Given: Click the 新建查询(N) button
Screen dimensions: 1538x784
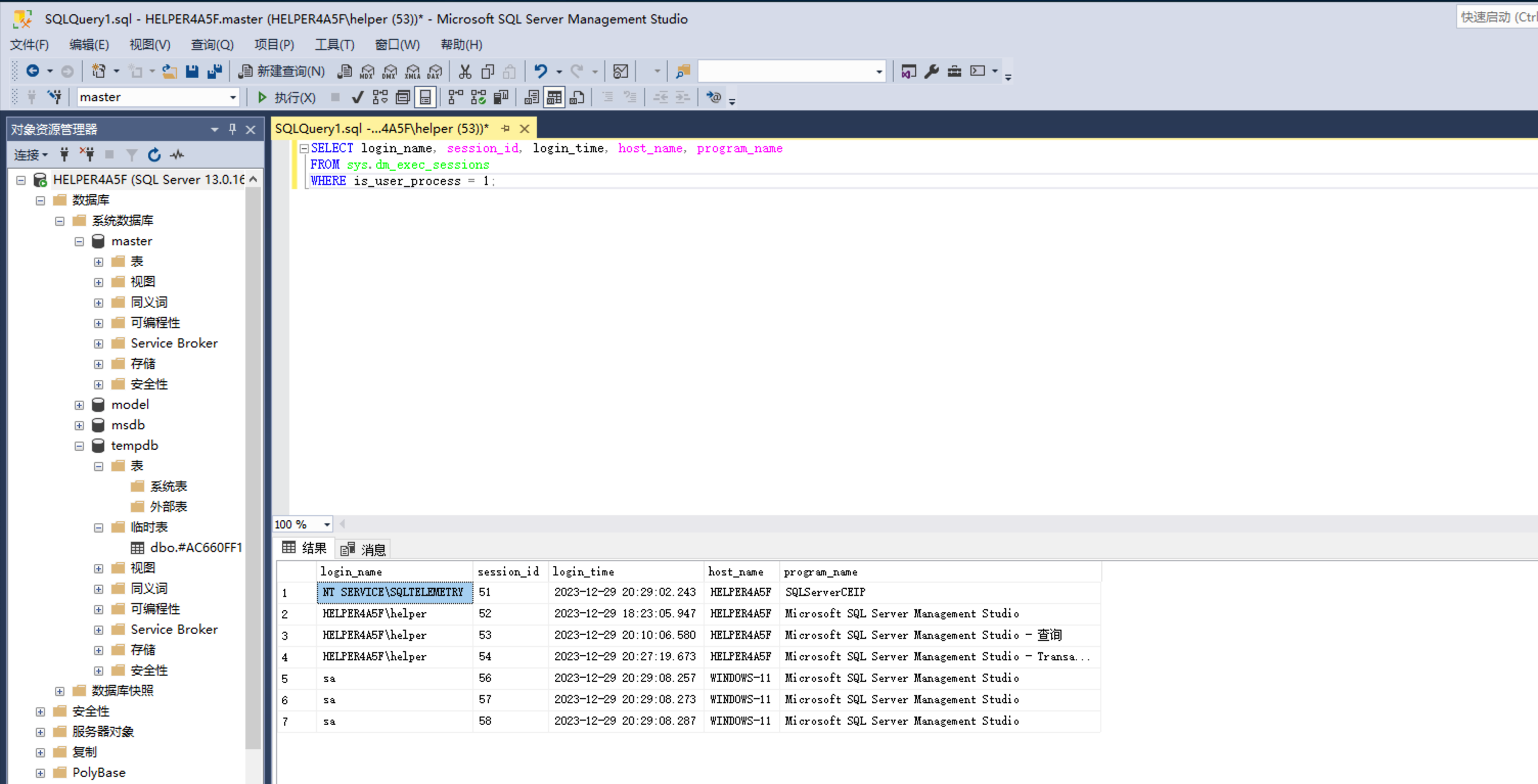Looking at the screenshot, I should [282, 72].
